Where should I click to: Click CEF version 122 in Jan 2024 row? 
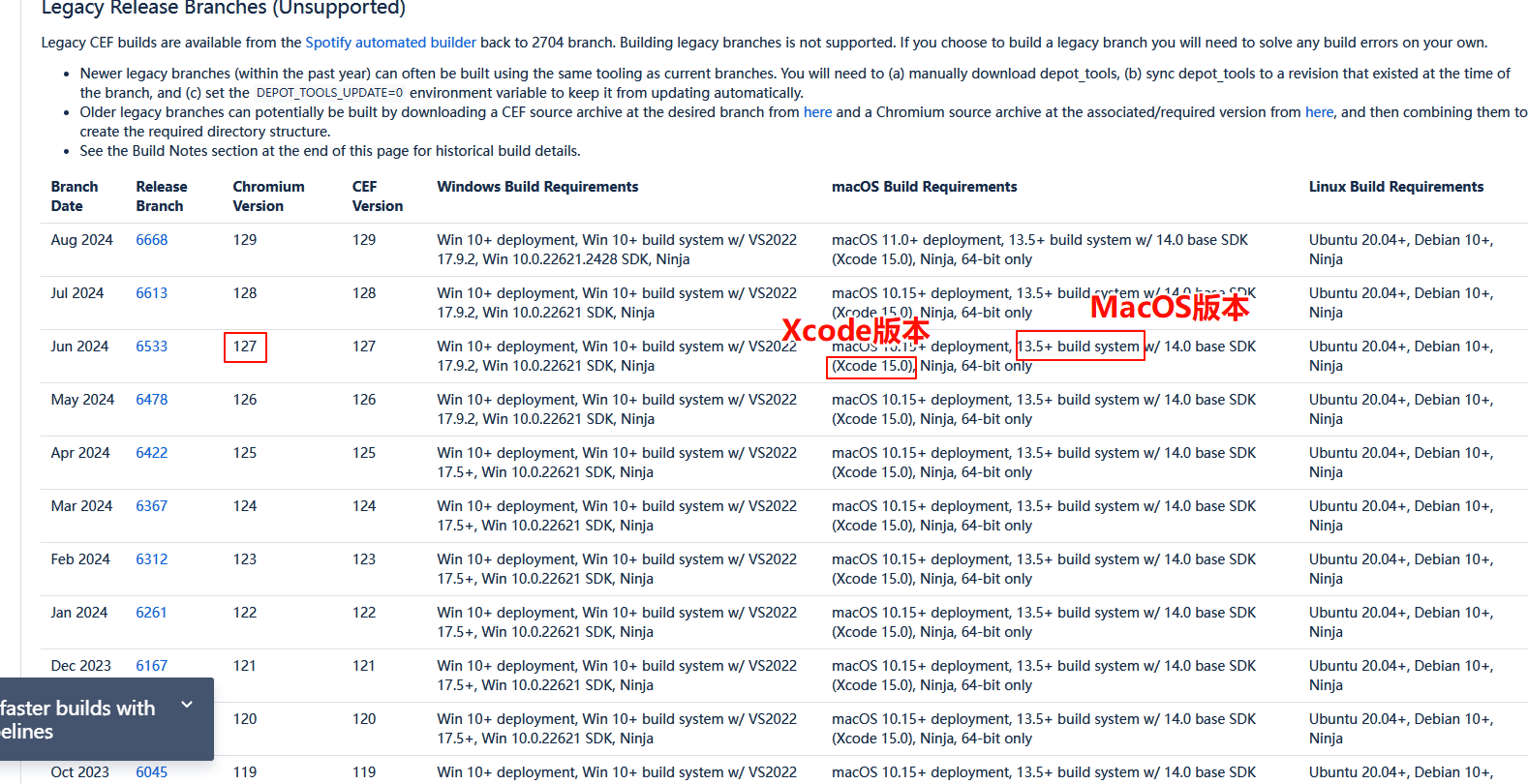364,613
